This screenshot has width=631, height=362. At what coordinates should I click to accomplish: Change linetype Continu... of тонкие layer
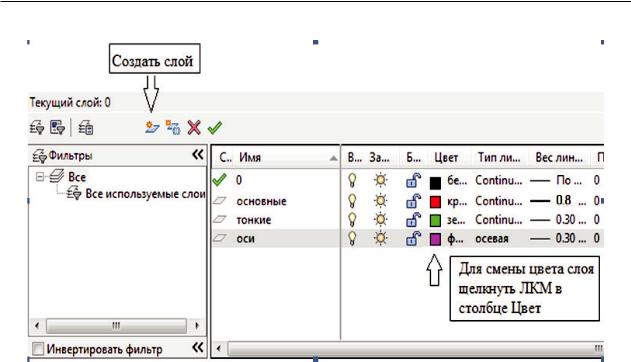(x=499, y=220)
